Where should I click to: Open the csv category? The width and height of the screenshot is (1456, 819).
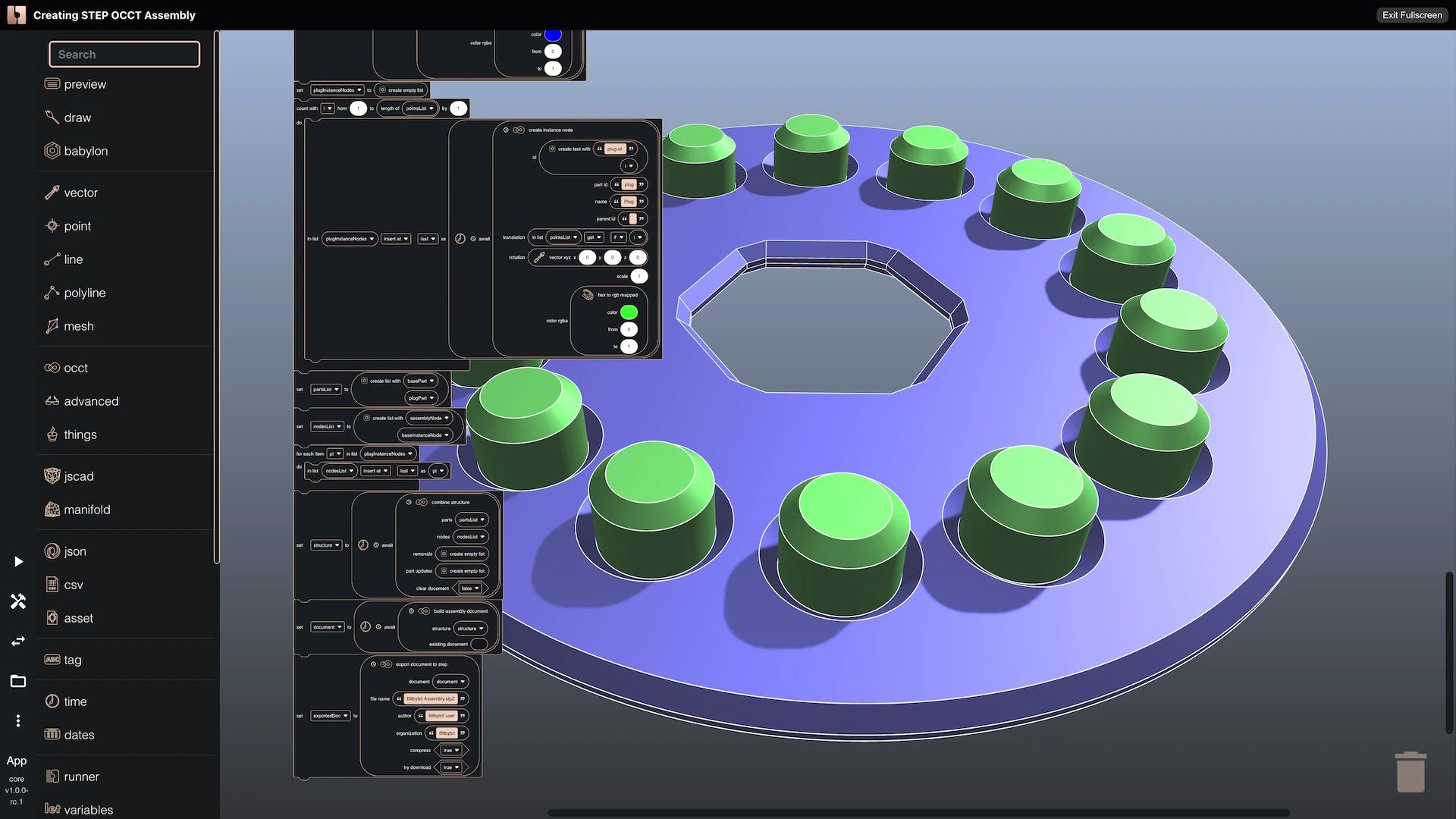coord(74,585)
